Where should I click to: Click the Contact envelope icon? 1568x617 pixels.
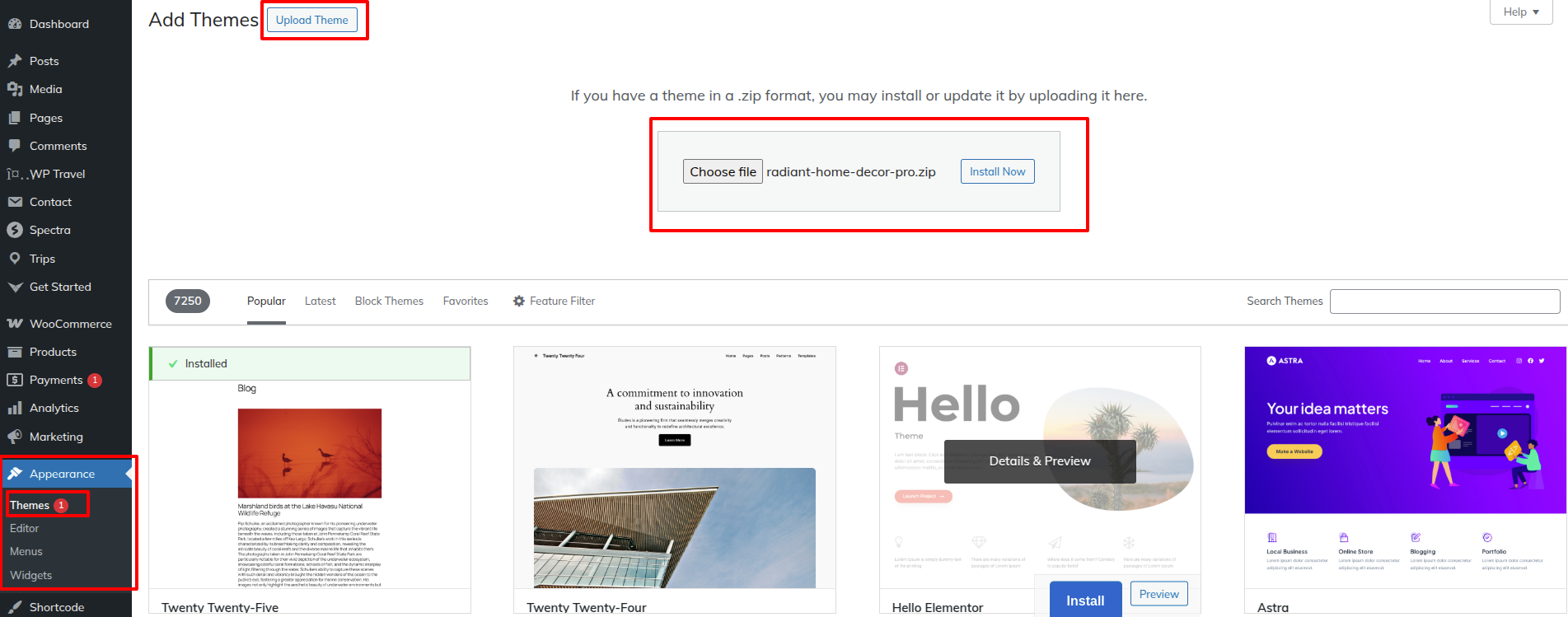point(15,202)
